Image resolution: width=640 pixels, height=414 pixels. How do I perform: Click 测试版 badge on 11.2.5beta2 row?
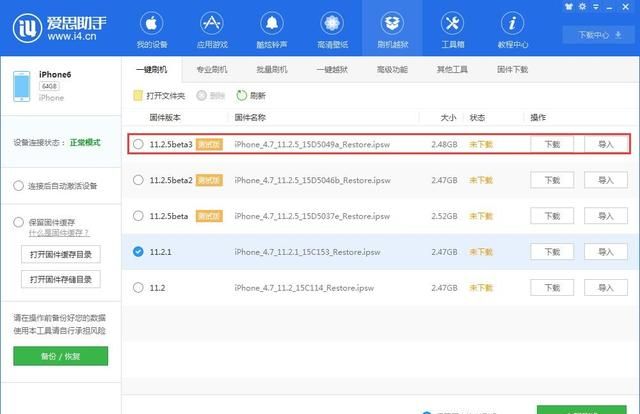tap(209, 180)
